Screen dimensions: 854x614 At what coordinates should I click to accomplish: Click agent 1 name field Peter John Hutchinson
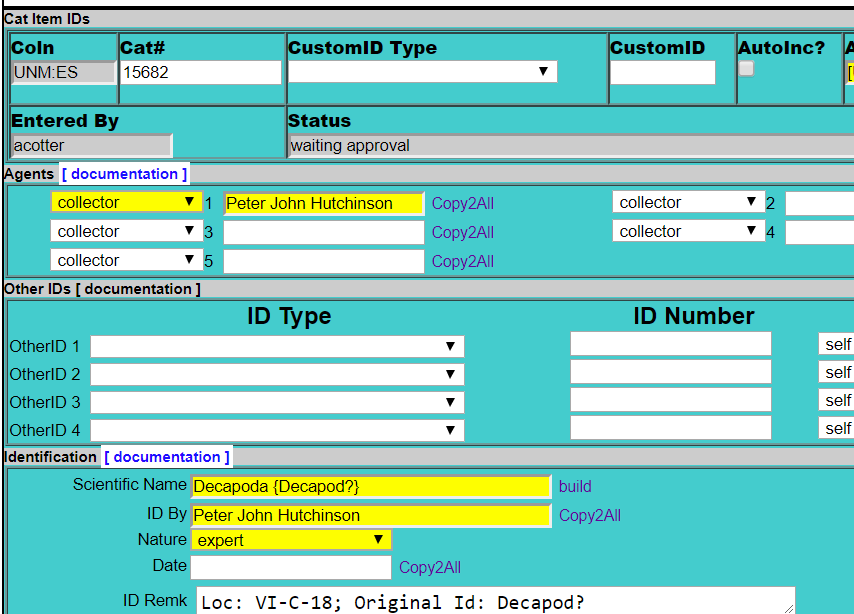324,204
